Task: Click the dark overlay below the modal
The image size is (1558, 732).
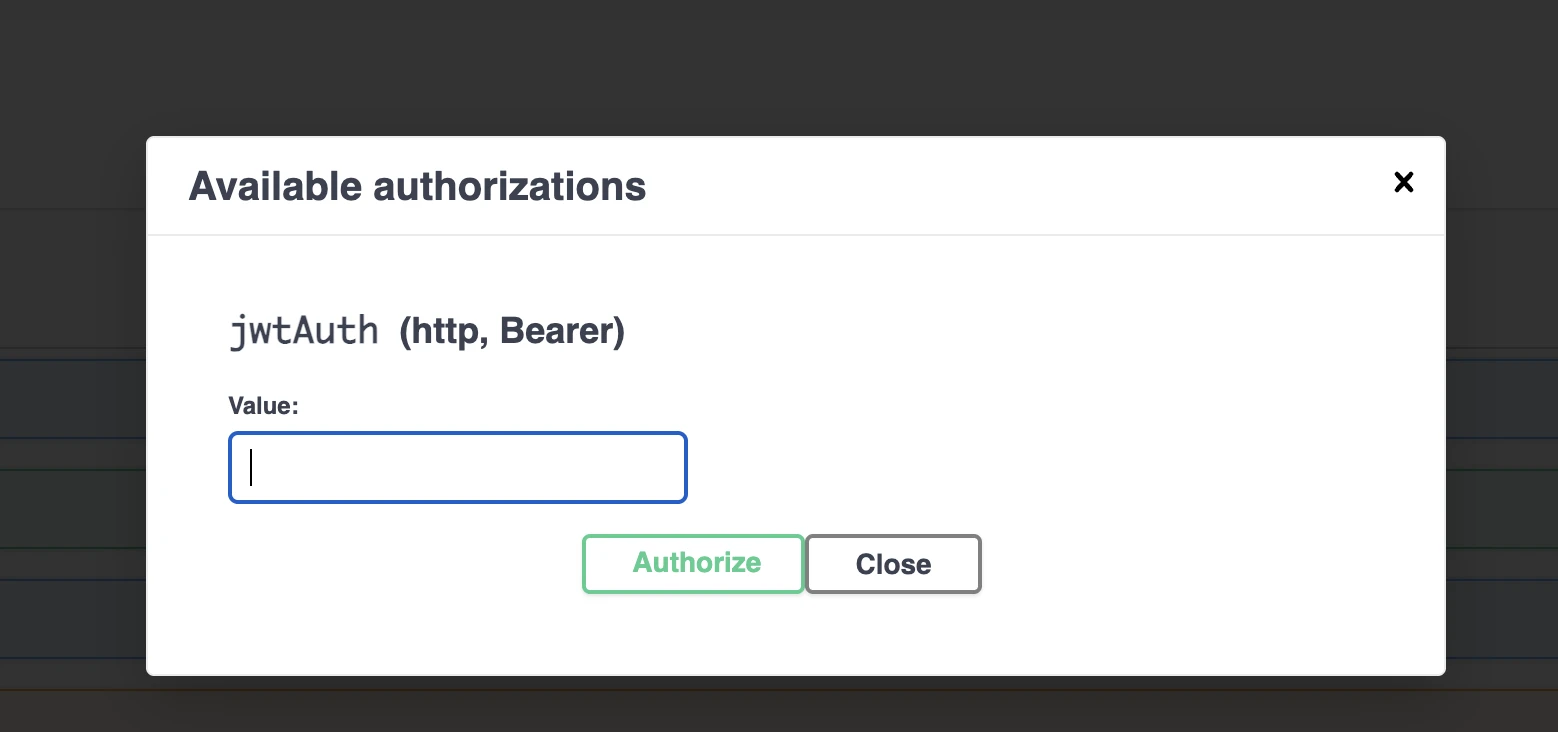Action: 779,704
